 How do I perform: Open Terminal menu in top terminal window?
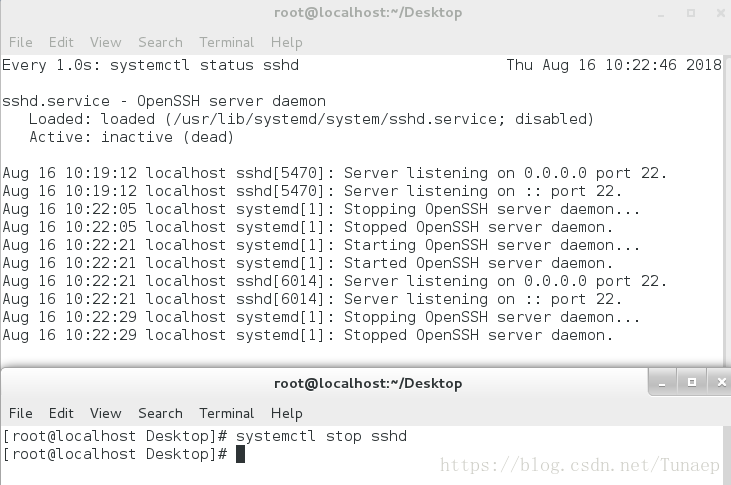coord(227,42)
